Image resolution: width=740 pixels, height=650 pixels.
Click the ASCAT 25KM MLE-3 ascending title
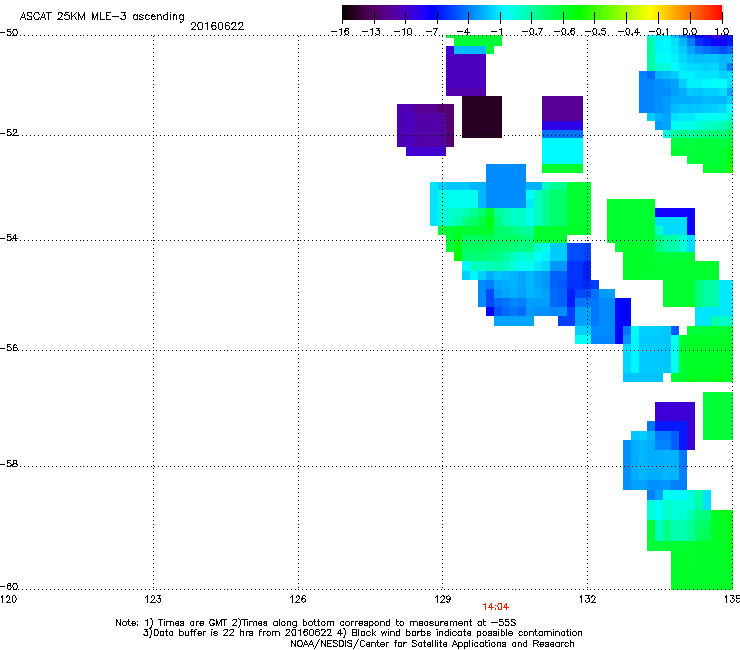click(x=102, y=17)
